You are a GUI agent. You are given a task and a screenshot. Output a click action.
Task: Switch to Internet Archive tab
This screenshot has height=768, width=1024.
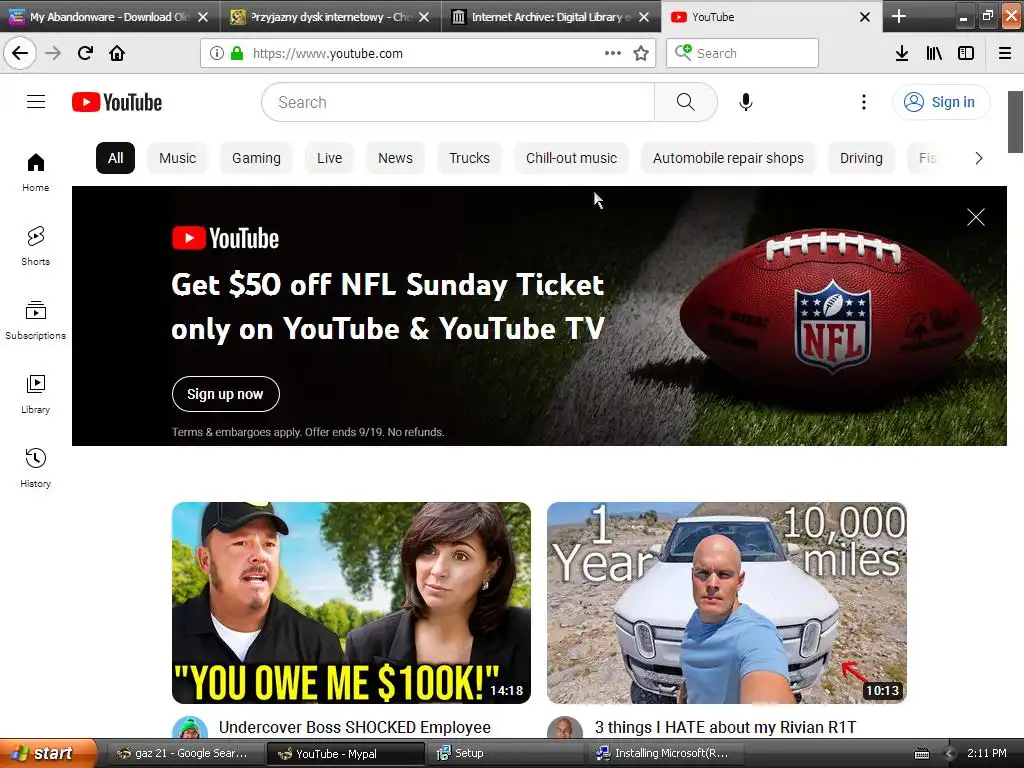pos(551,16)
